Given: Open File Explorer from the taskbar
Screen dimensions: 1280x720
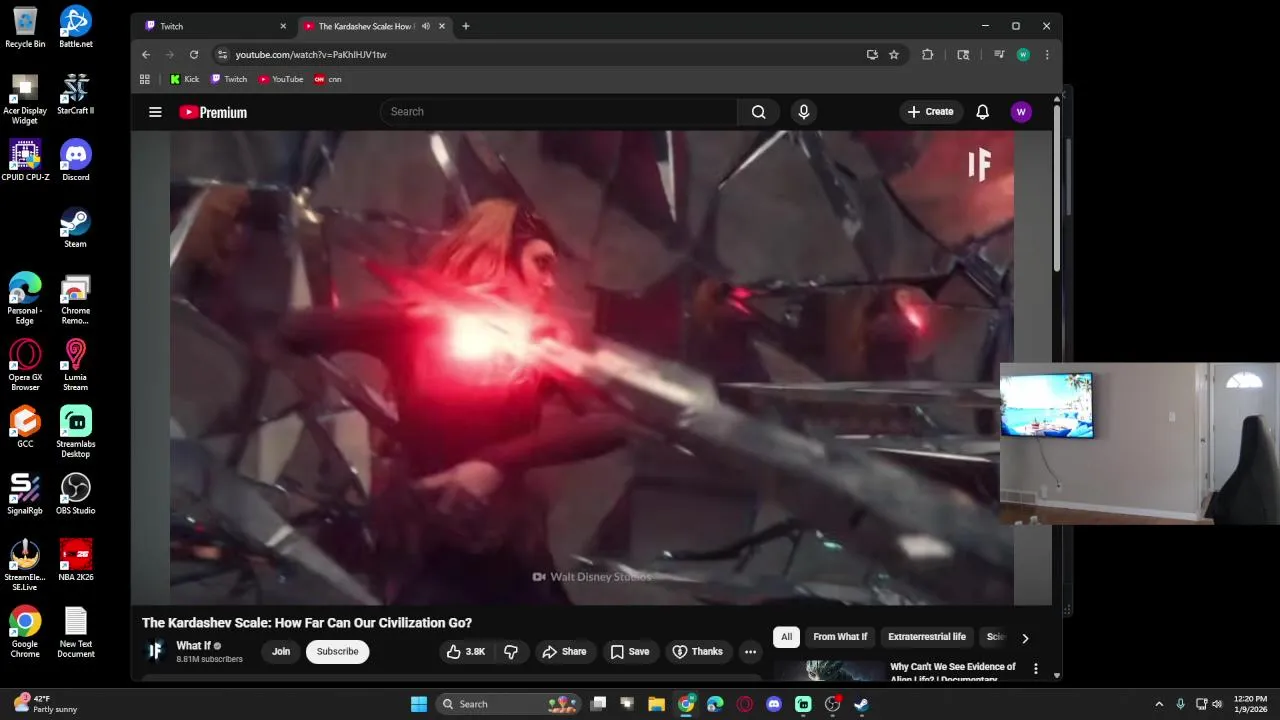Looking at the screenshot, I should coord(656,704).
